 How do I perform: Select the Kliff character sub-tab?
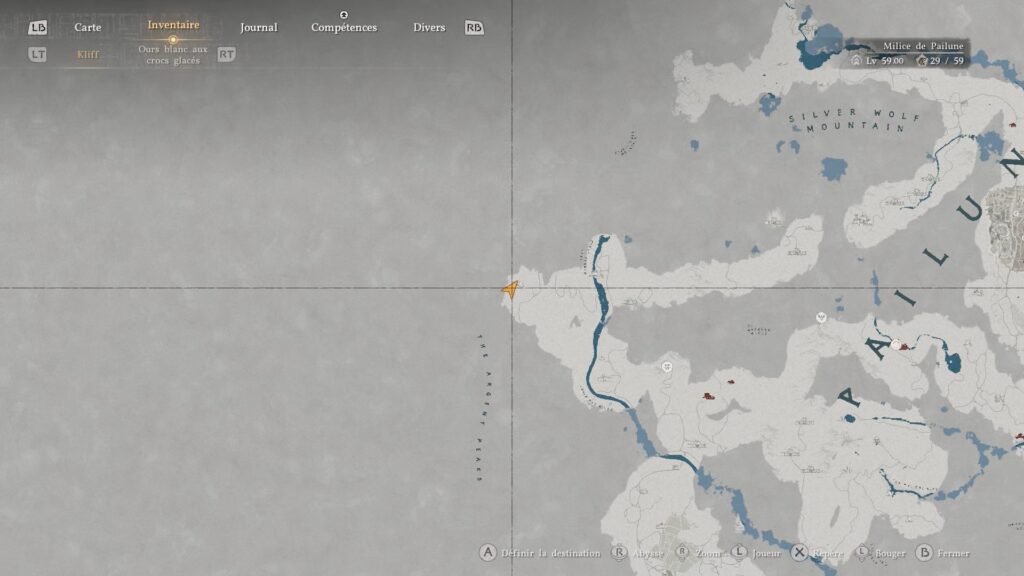coord(88,54)
